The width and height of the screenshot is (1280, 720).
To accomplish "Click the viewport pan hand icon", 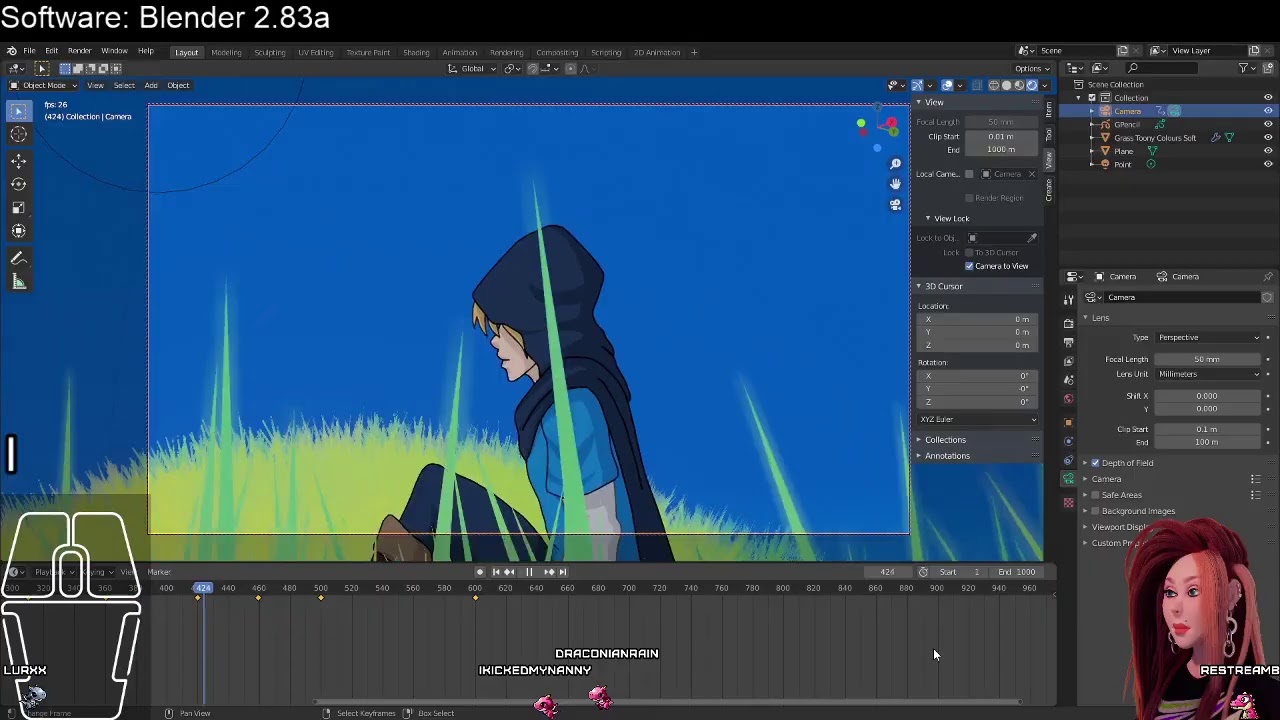I will (895, 184).
